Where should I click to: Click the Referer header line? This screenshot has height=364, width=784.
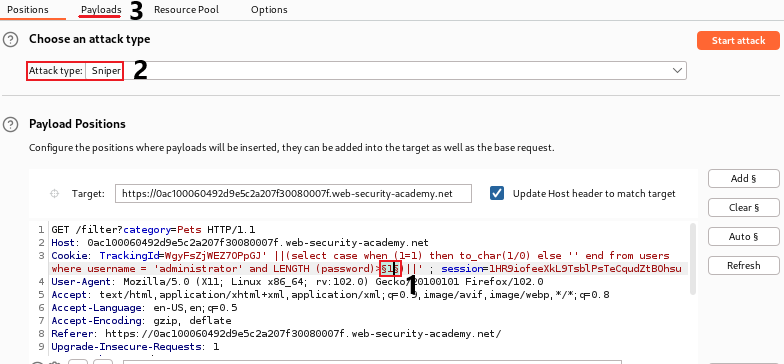(x=276, y=334)
